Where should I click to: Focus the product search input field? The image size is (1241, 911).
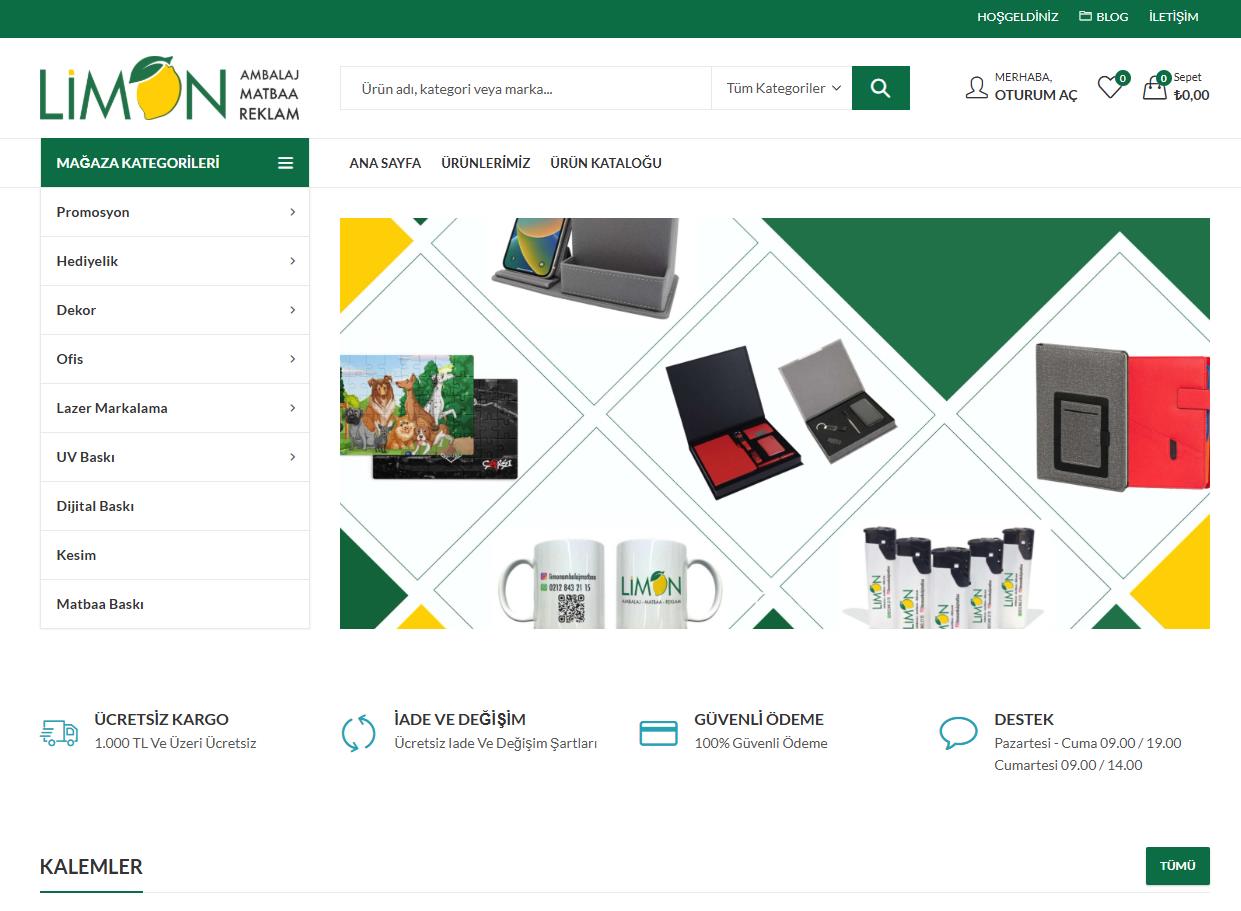(x=526, y=88)
